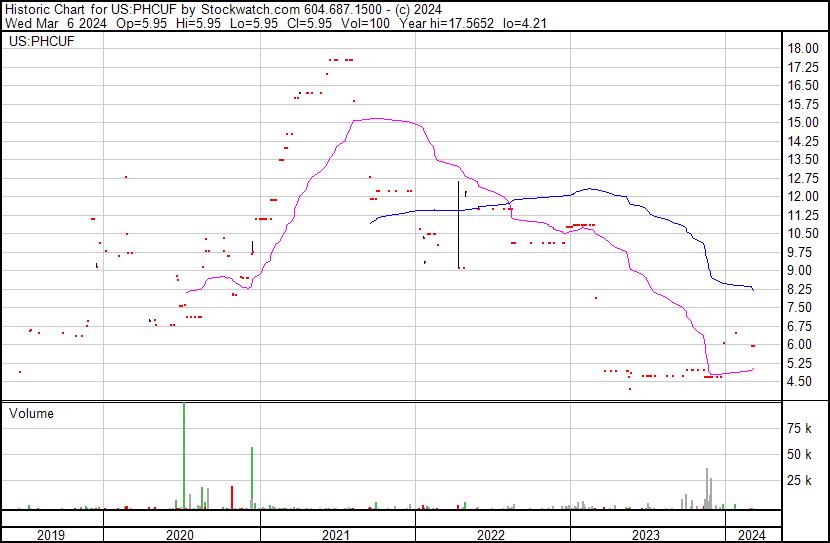Select the 15.00 price axis label
Viewport: 830px width, 543px height.
click(803, 122)
